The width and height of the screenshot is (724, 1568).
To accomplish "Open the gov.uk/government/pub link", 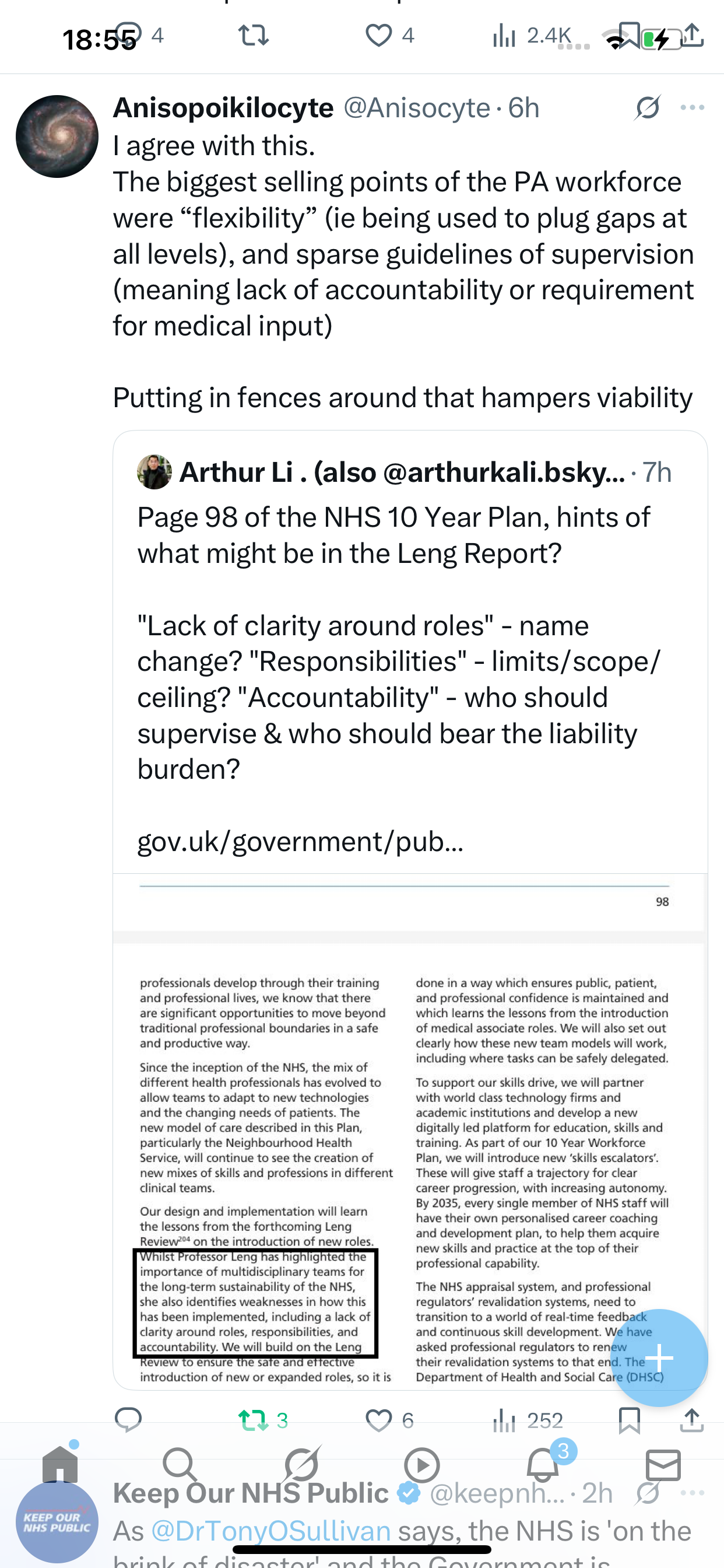I will (x=301, y=842).
